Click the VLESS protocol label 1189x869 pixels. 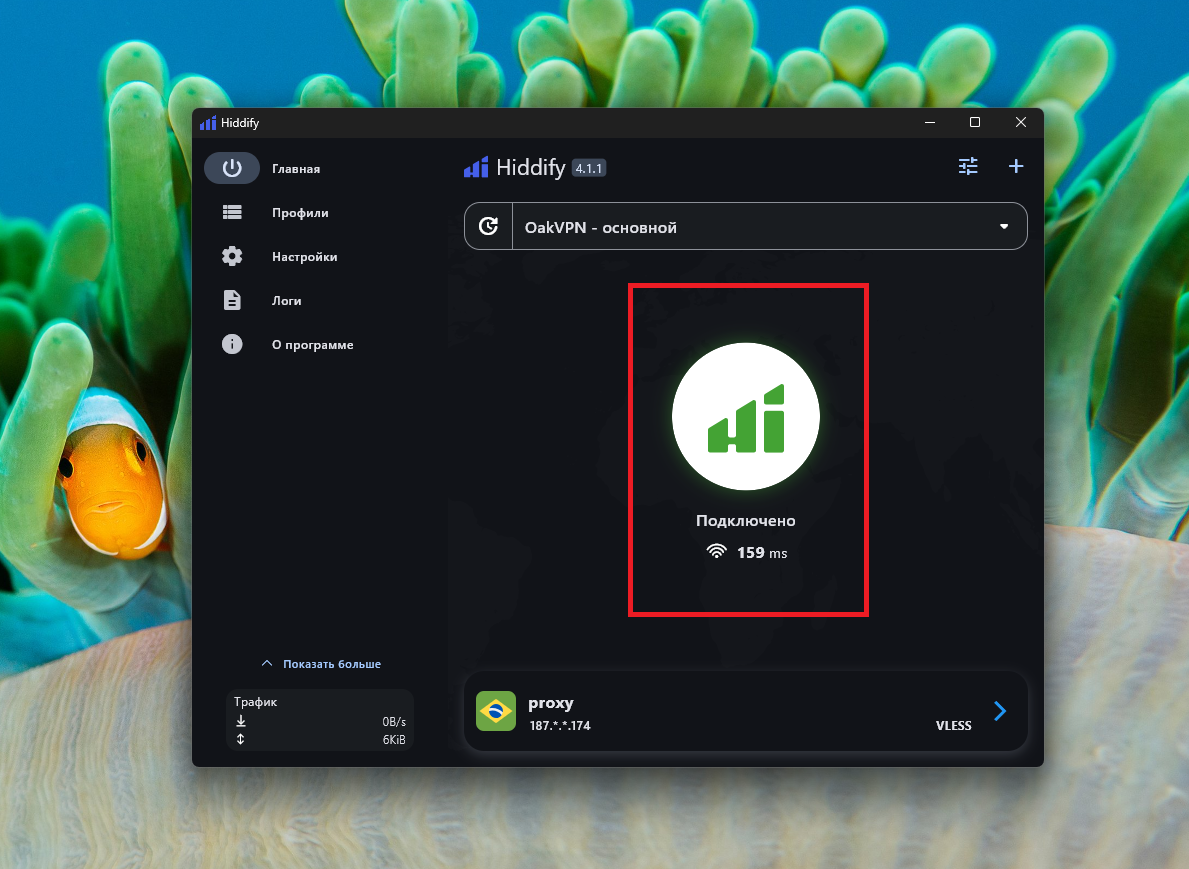[953, 725]
